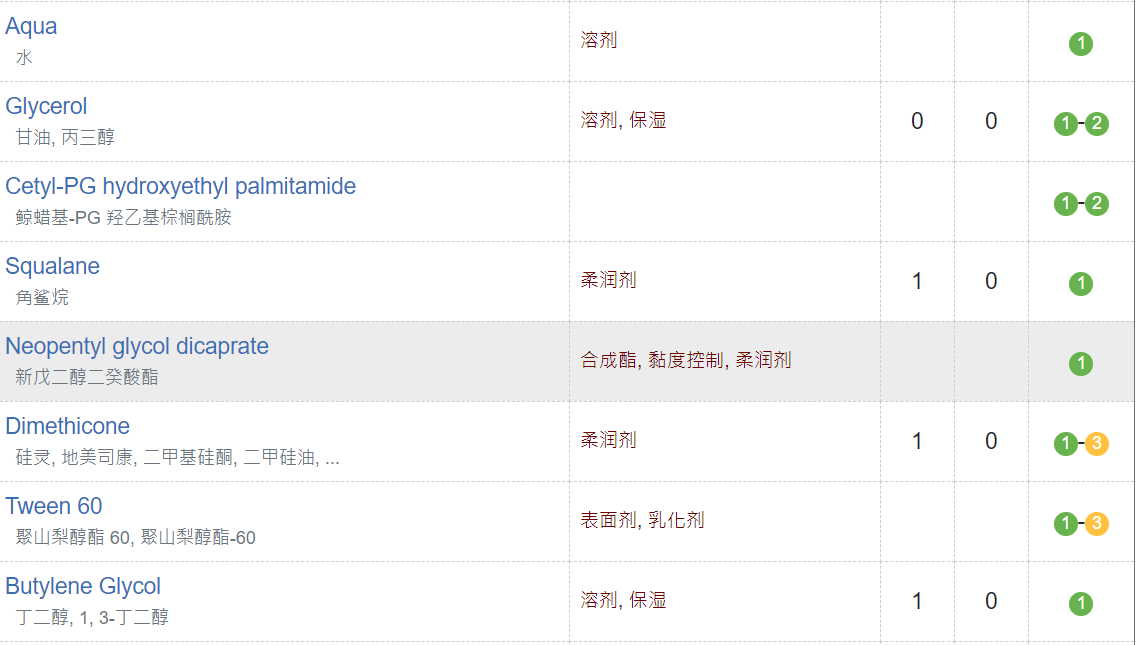
Task: Open Cetyl-PG hydroxyethyl palmitamide link
Action: pos(180,187)
